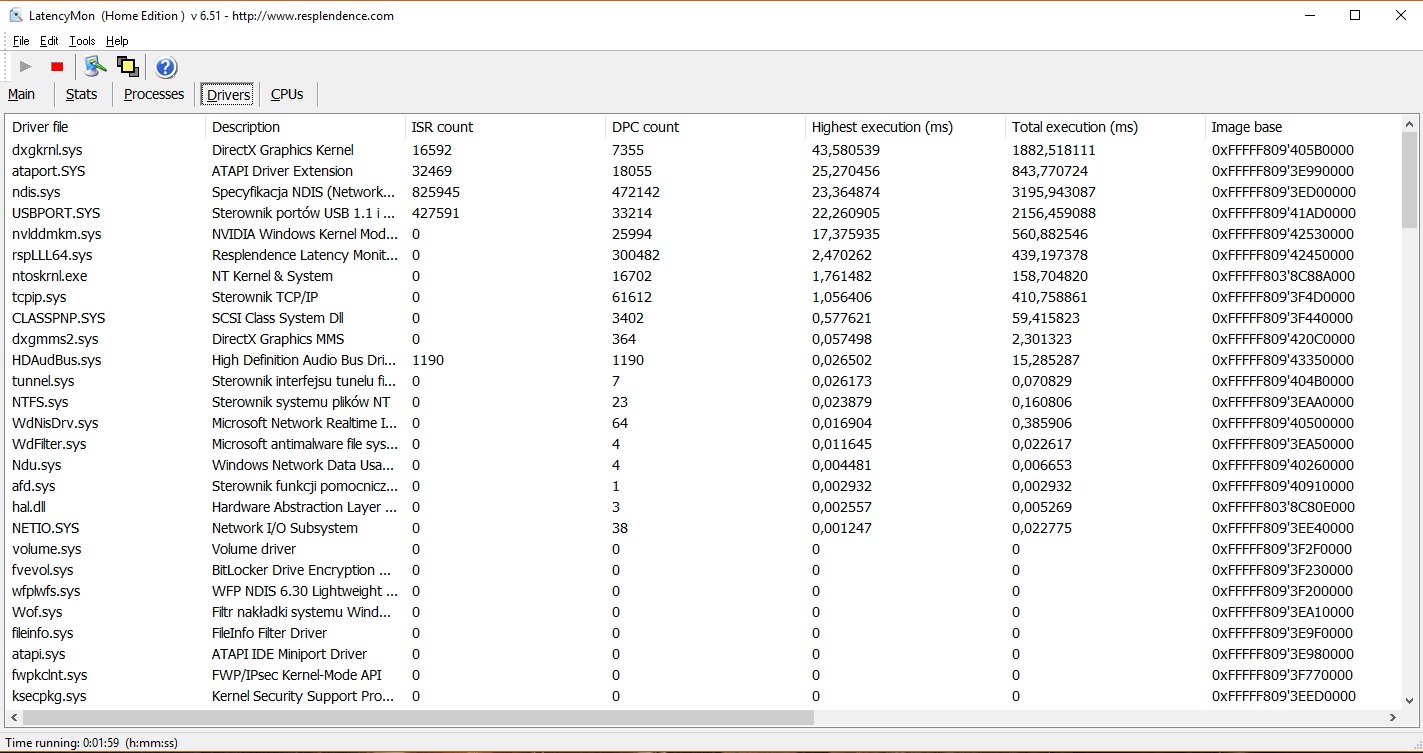Click the NVIDIA Windows Kernel Mode description cell
Screen dimensions: 1423x753
click(305, 234)
